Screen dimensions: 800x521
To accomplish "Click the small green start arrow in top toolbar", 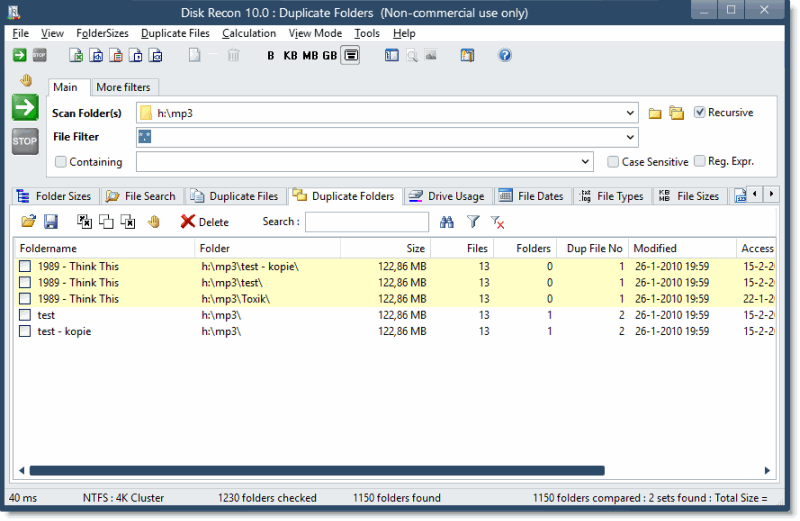I will pos(19,55).
